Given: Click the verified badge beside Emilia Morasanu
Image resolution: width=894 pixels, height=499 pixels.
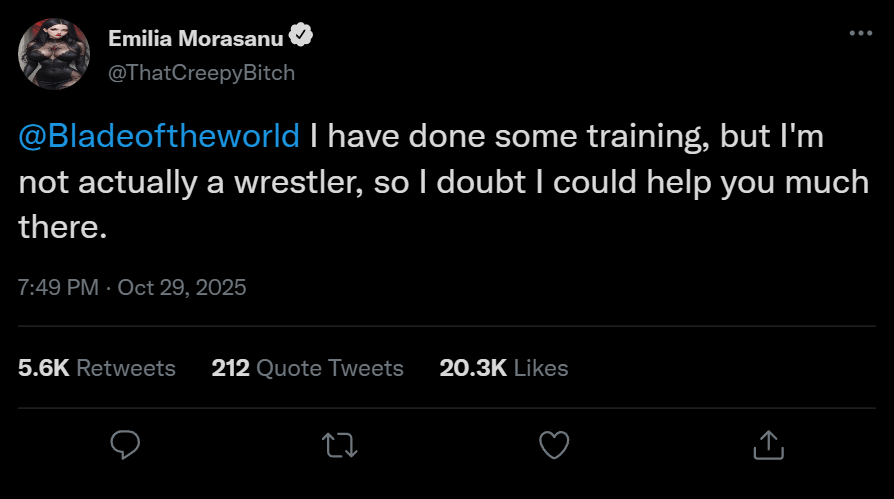Looking at the screenshot, I should coord(301,37).
